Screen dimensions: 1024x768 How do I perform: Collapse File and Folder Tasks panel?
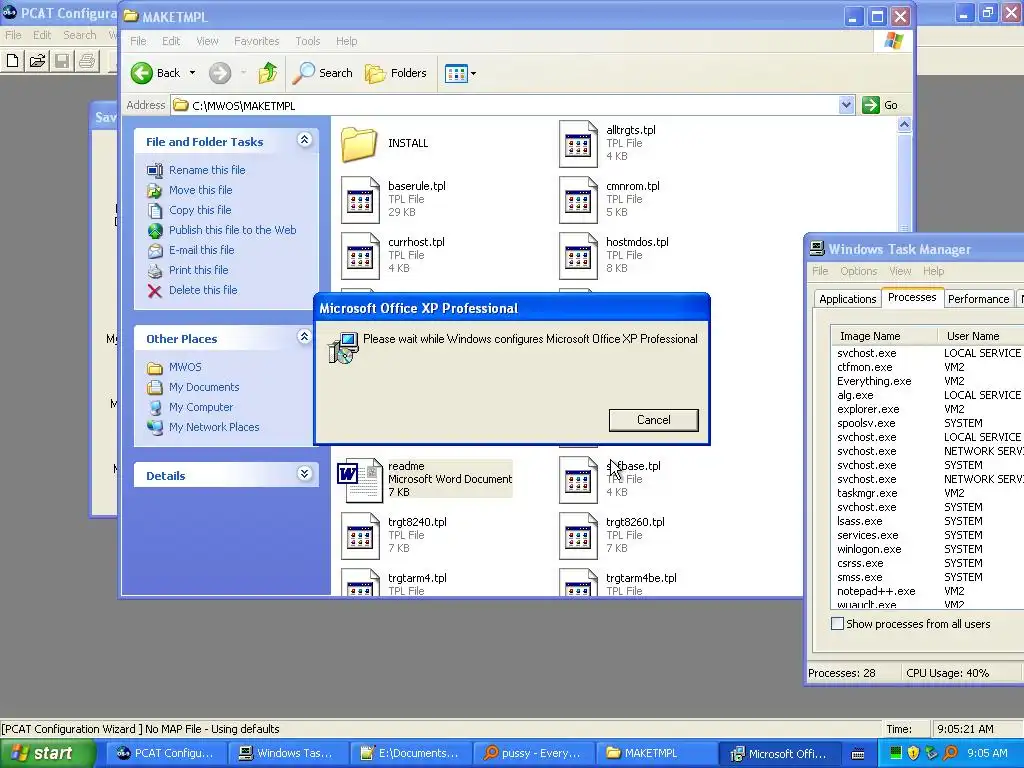click(304, 140)
